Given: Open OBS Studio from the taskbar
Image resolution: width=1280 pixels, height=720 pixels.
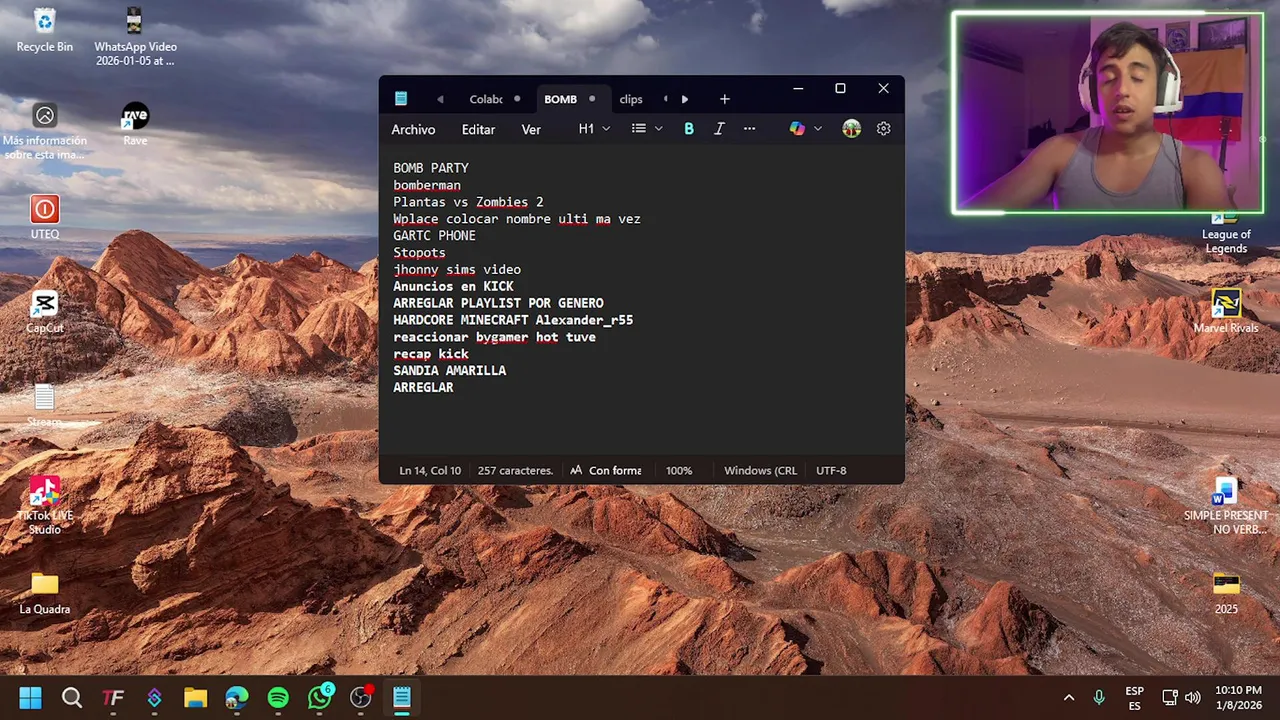Looking at the screenshot, I should coord(360,698).
